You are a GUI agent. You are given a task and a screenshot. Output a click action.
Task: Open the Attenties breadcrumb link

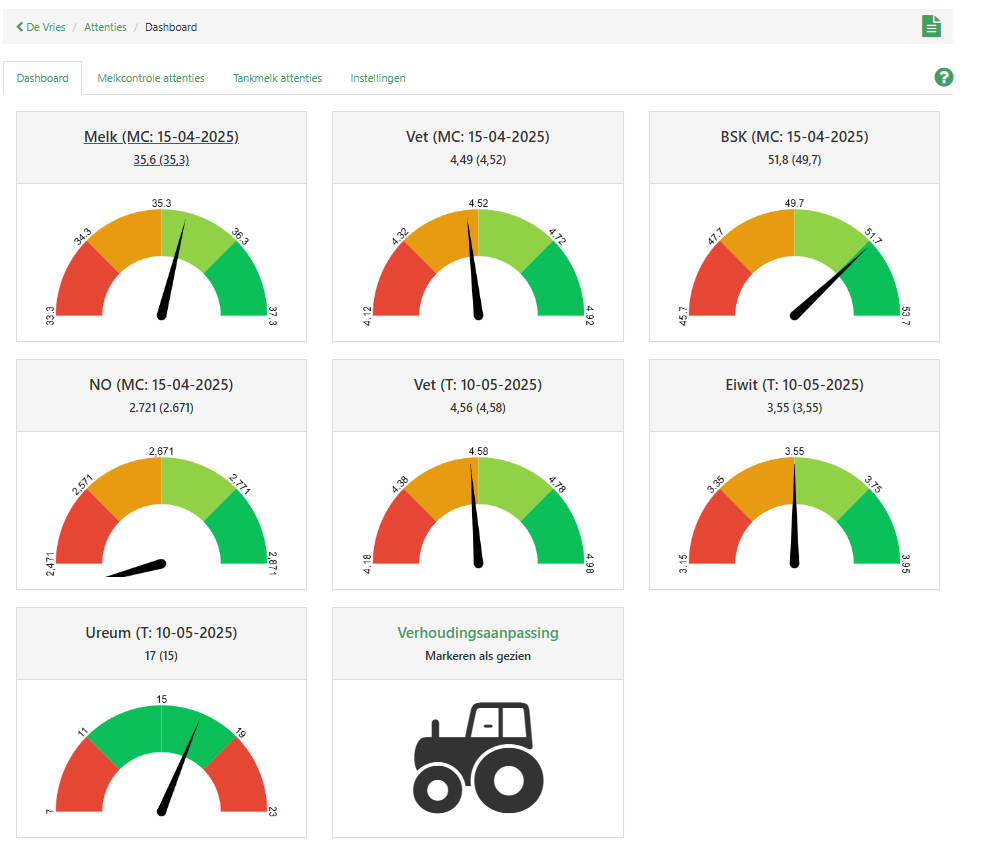tap(105, 27)
